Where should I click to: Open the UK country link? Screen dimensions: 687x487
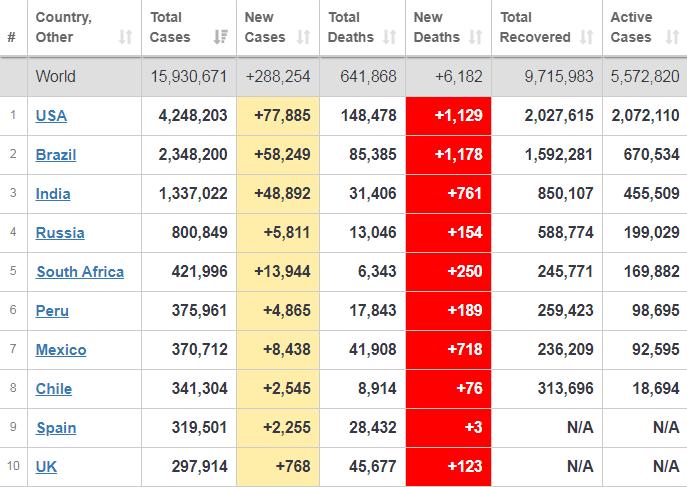46,467
